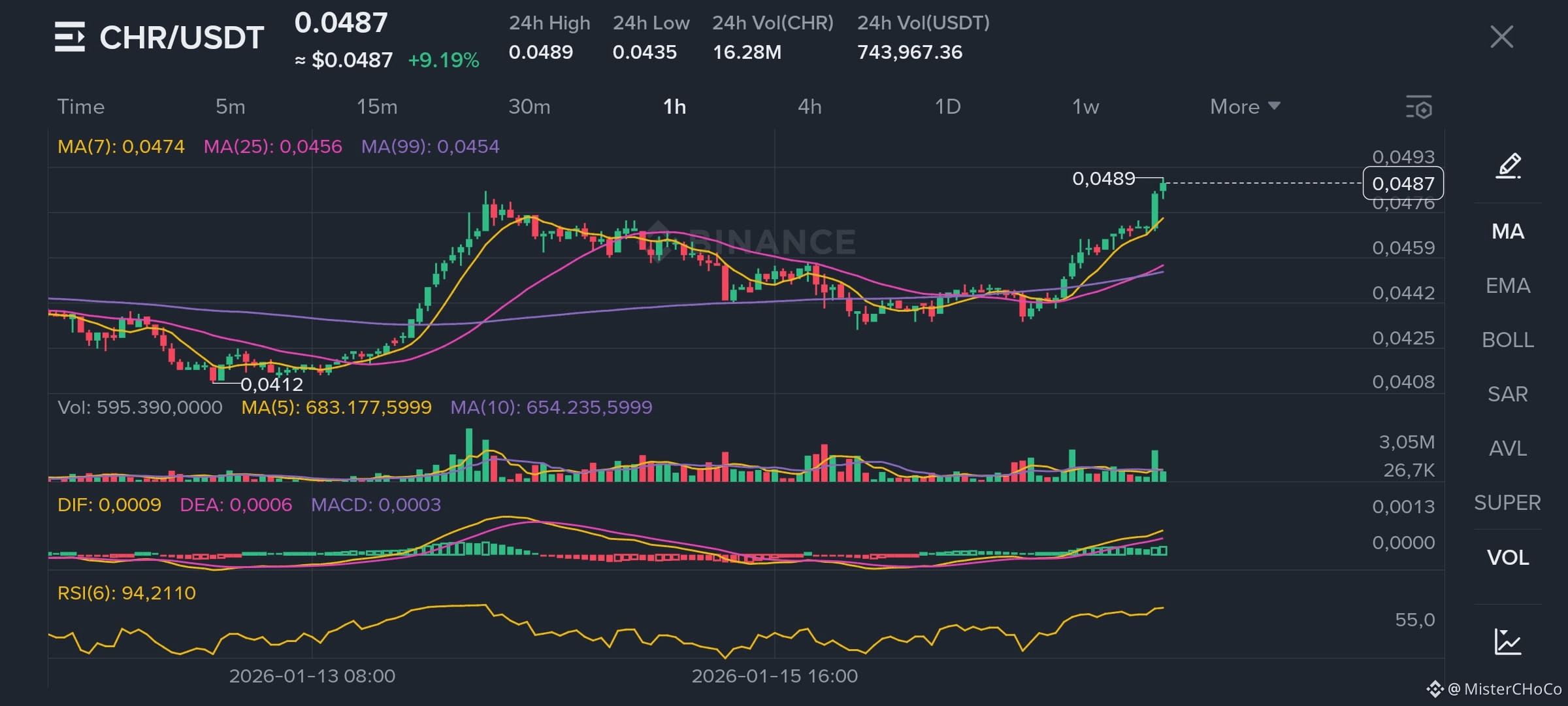Click the 0,0408 price axis label
Viewport: 1568px width, 706px height.
click(x=1403, y=382)
